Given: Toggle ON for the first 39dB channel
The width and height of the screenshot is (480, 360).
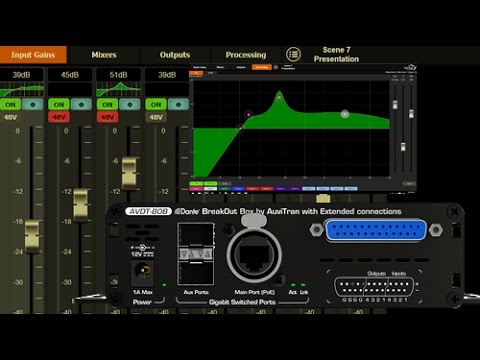Looking at the screenshot, I should point(10,105).
